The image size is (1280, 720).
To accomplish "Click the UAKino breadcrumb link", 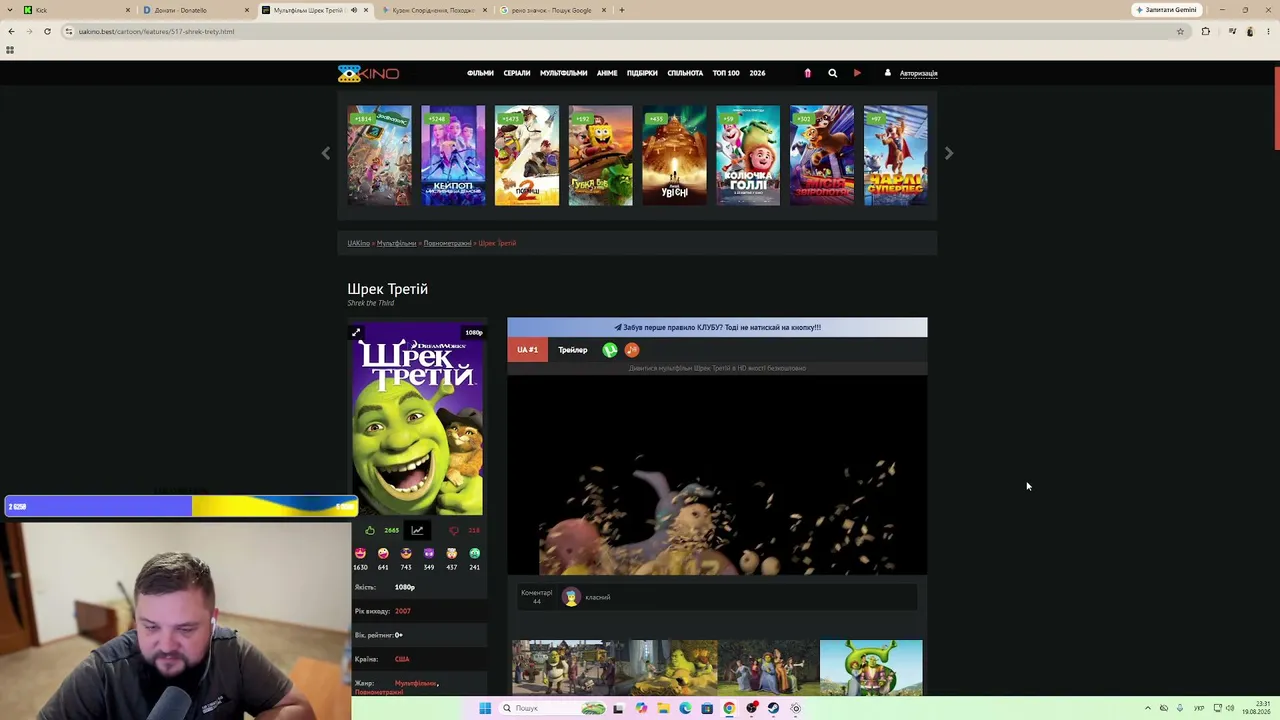I will pyautogui.click(x=358, y=243).
